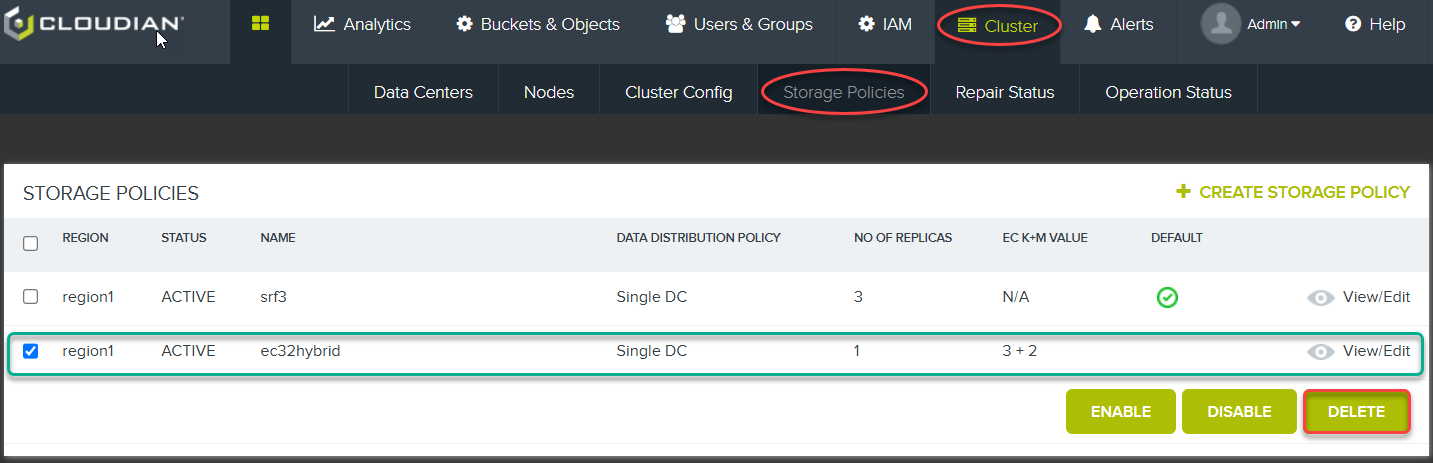Click the plus icon for Create Storage Policy
This screenshot has width=1433, height=463.
click(x=1183, y=192)
